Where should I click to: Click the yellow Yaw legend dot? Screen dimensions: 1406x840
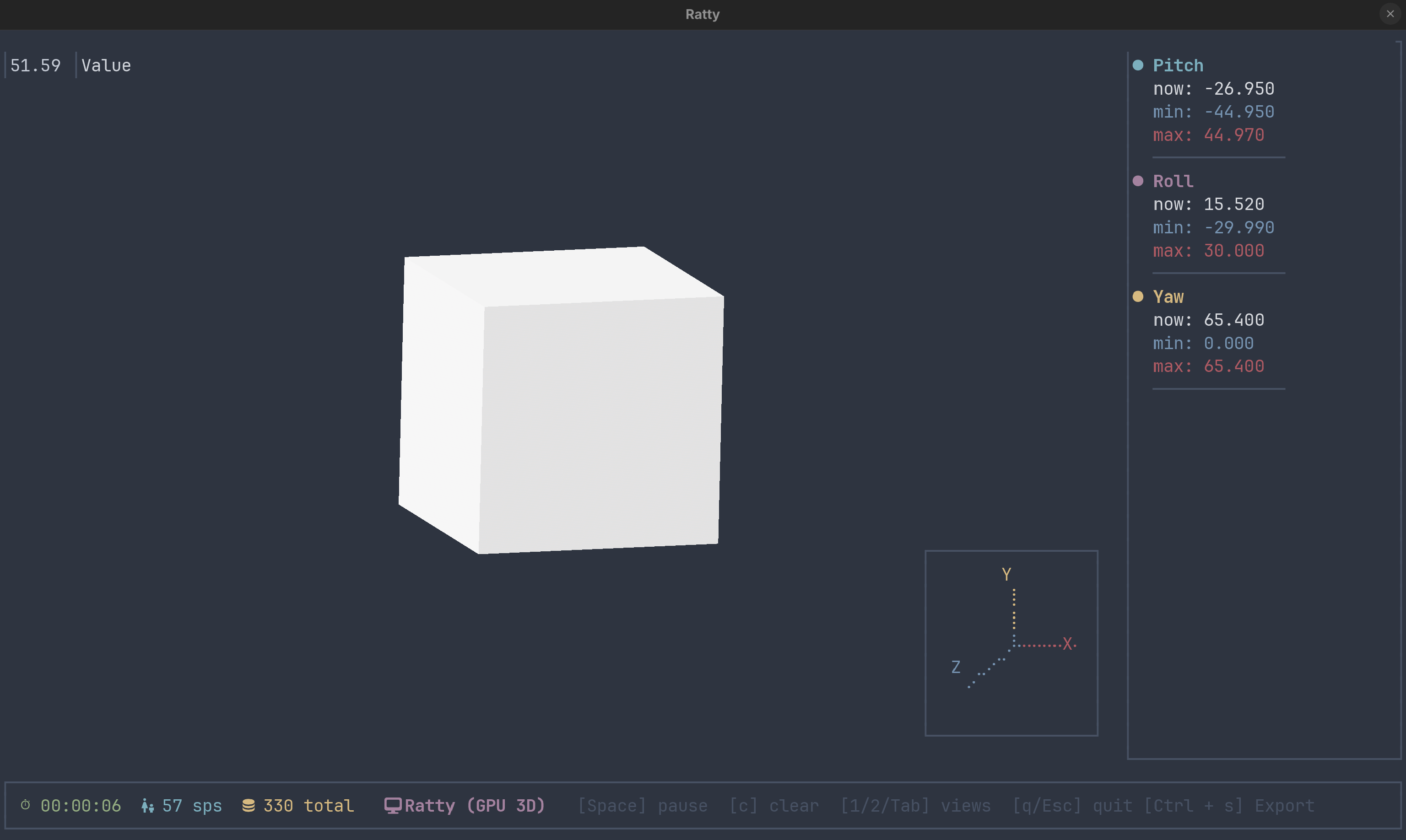pos(1138,296)
